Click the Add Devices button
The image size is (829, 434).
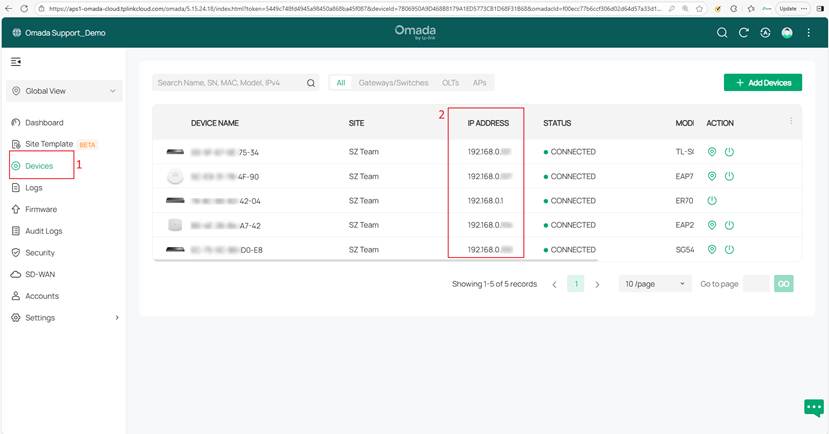tap(762, 83)
